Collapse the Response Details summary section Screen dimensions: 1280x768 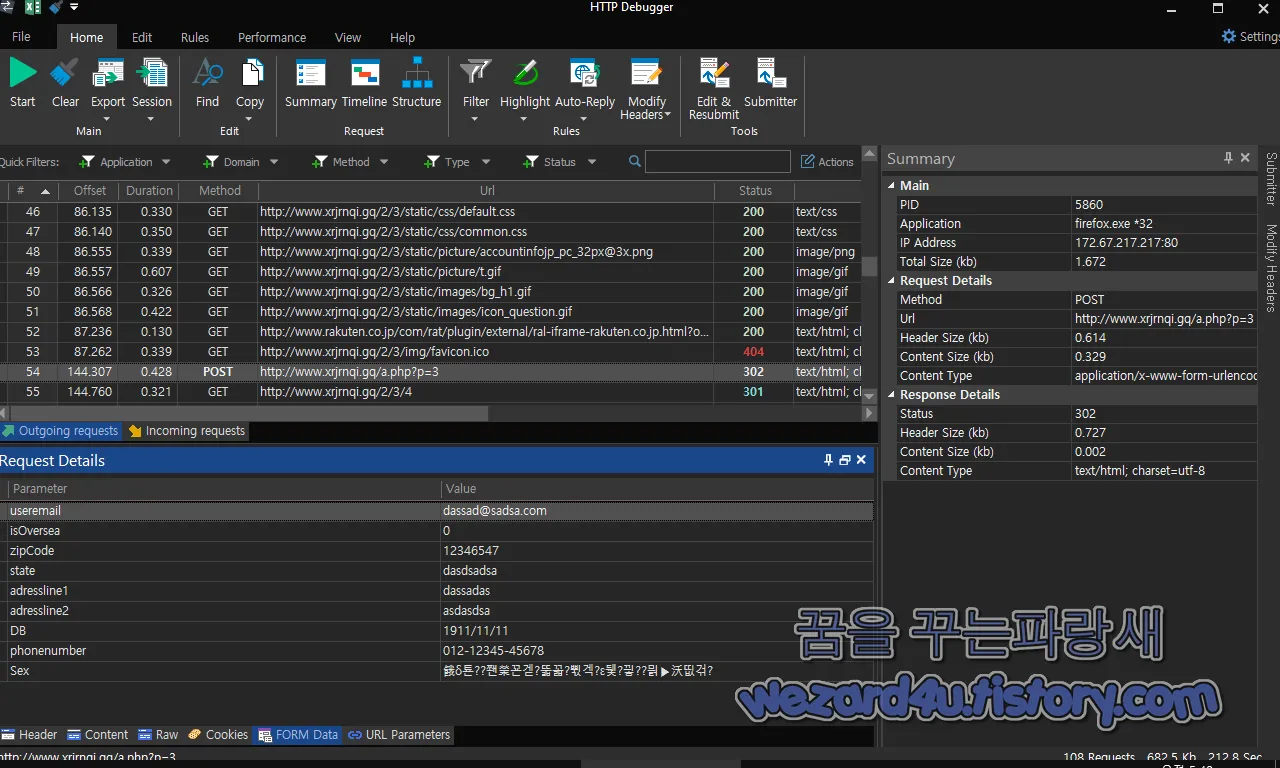(x=892, y=395)
